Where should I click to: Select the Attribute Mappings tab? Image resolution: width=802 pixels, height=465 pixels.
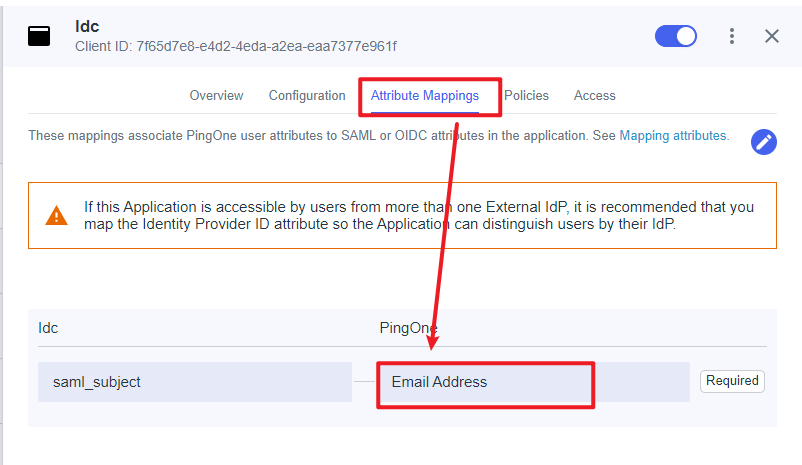click(x=425, y=96)
